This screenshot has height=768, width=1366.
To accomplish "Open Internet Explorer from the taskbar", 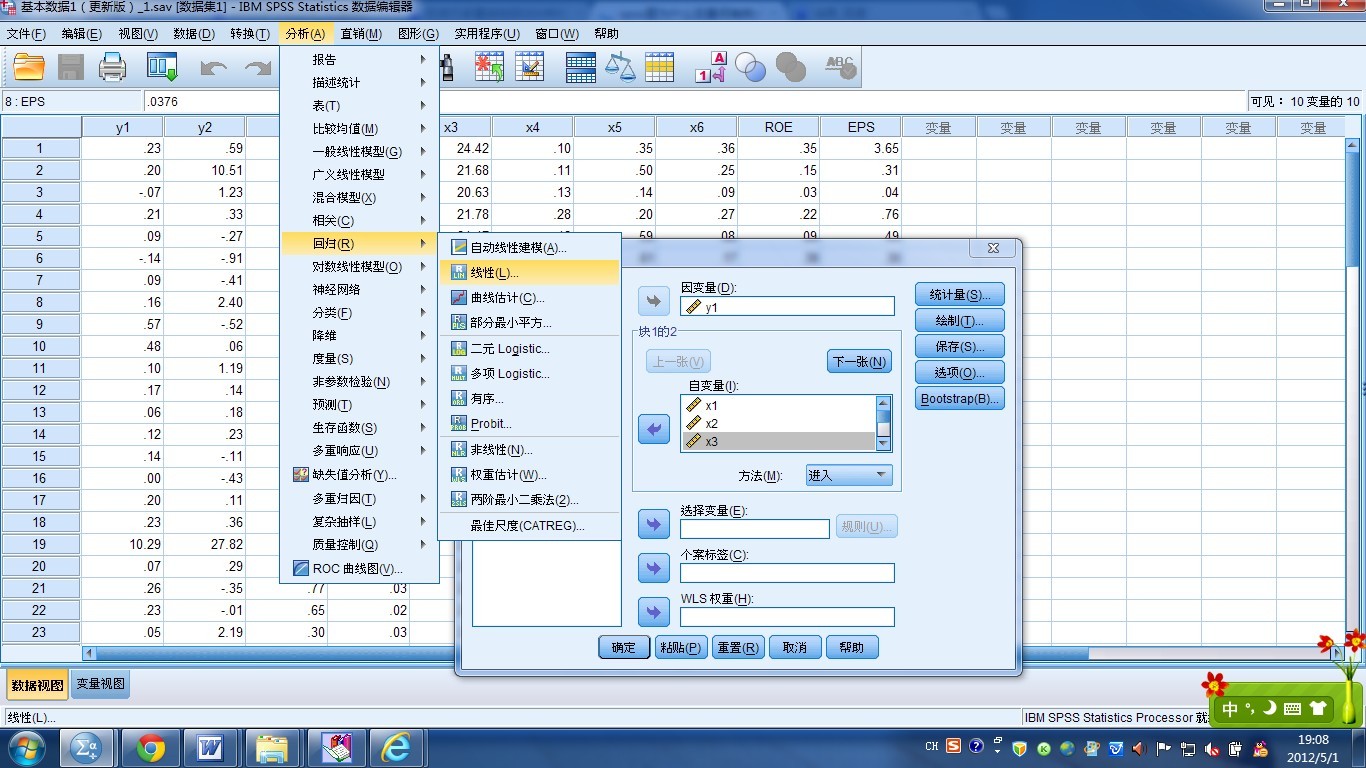I will [x=396, y=747].
